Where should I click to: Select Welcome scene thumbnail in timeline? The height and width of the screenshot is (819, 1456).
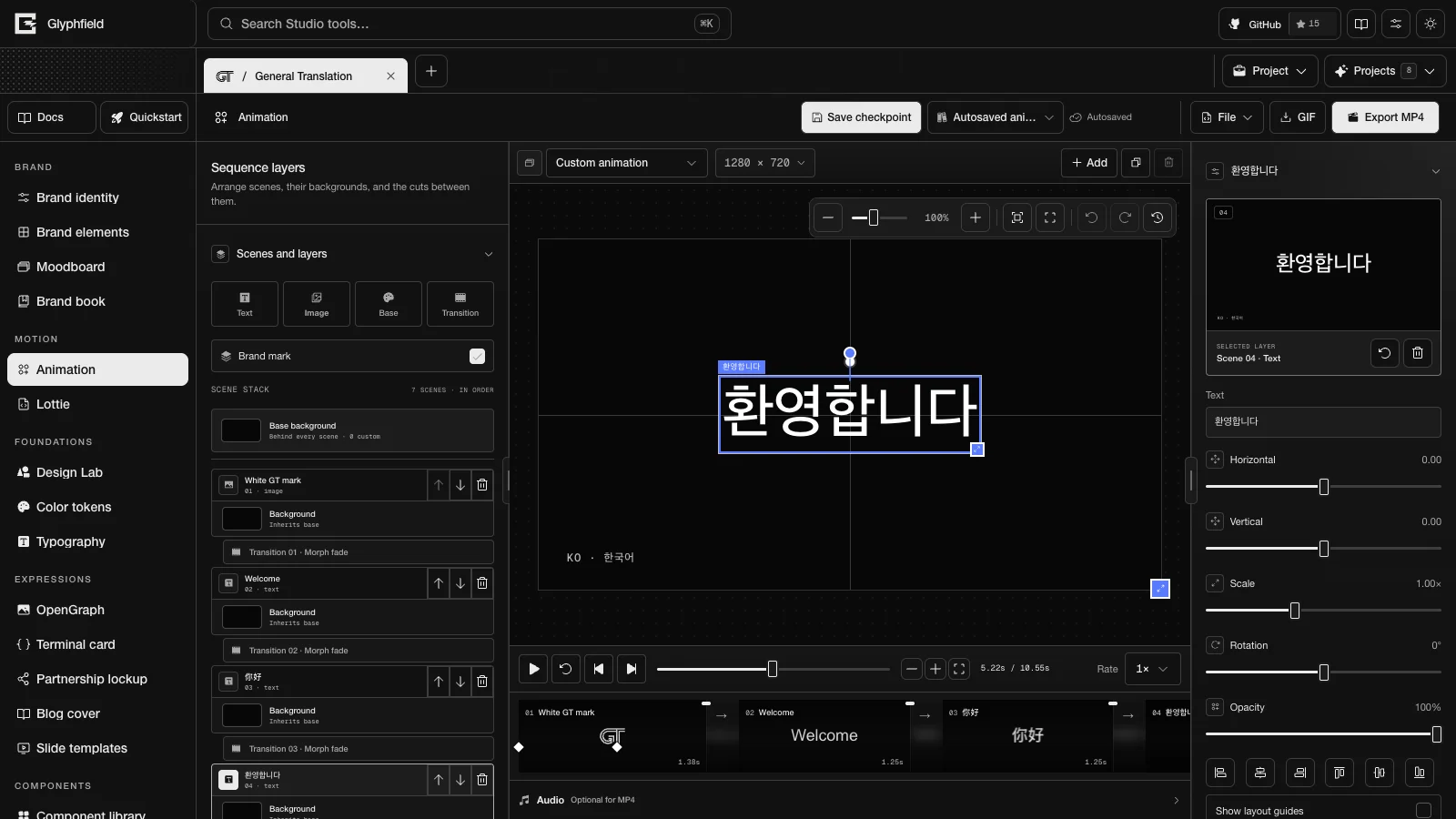click(x=824, y=736)
